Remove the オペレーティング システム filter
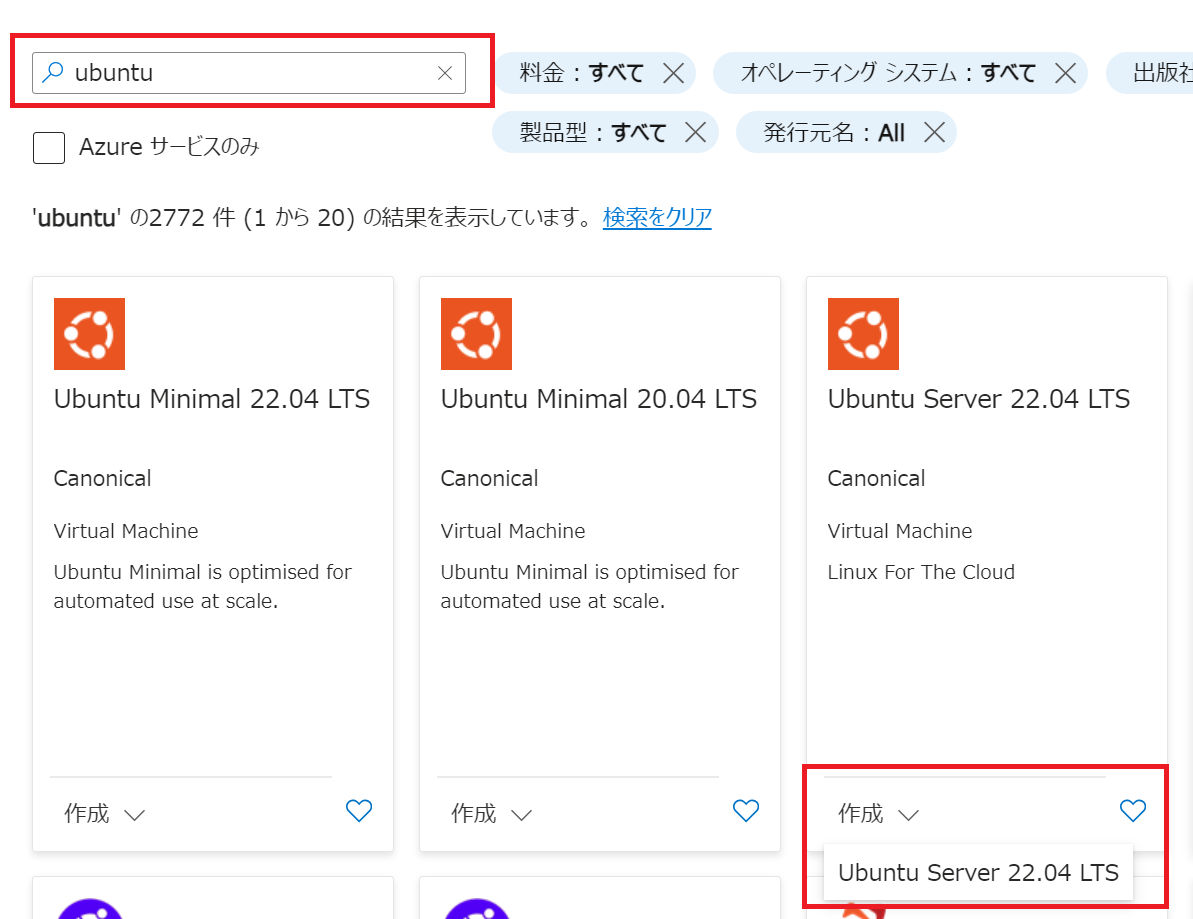The image size is (1193, 919). (1066, 72)
